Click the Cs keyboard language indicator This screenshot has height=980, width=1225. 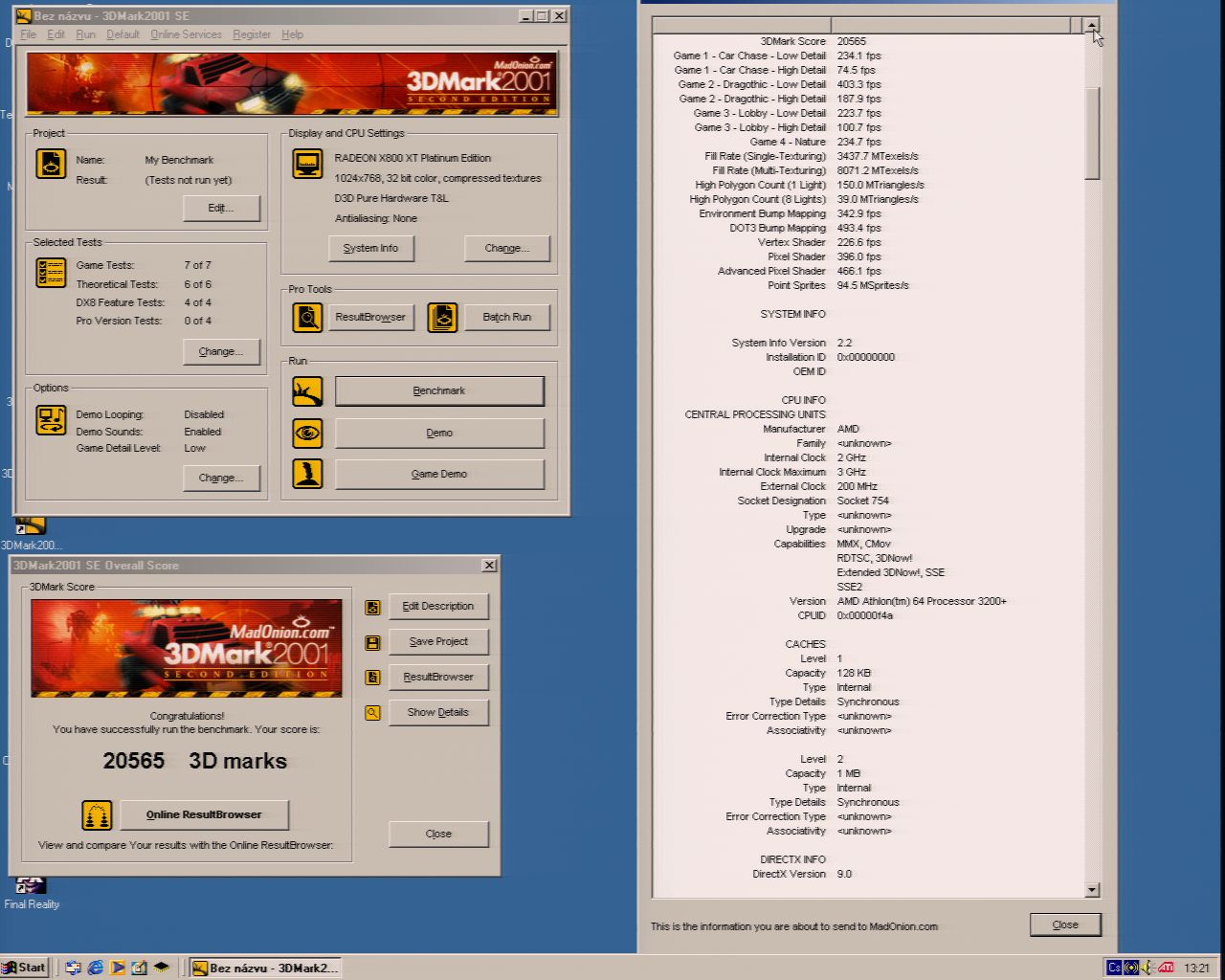(1114, 968)
